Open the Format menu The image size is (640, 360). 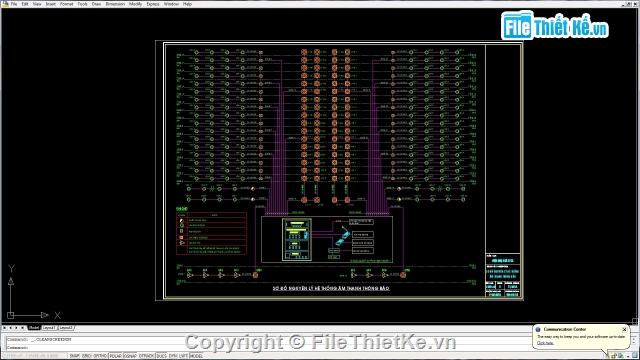(x=67, y=4)
